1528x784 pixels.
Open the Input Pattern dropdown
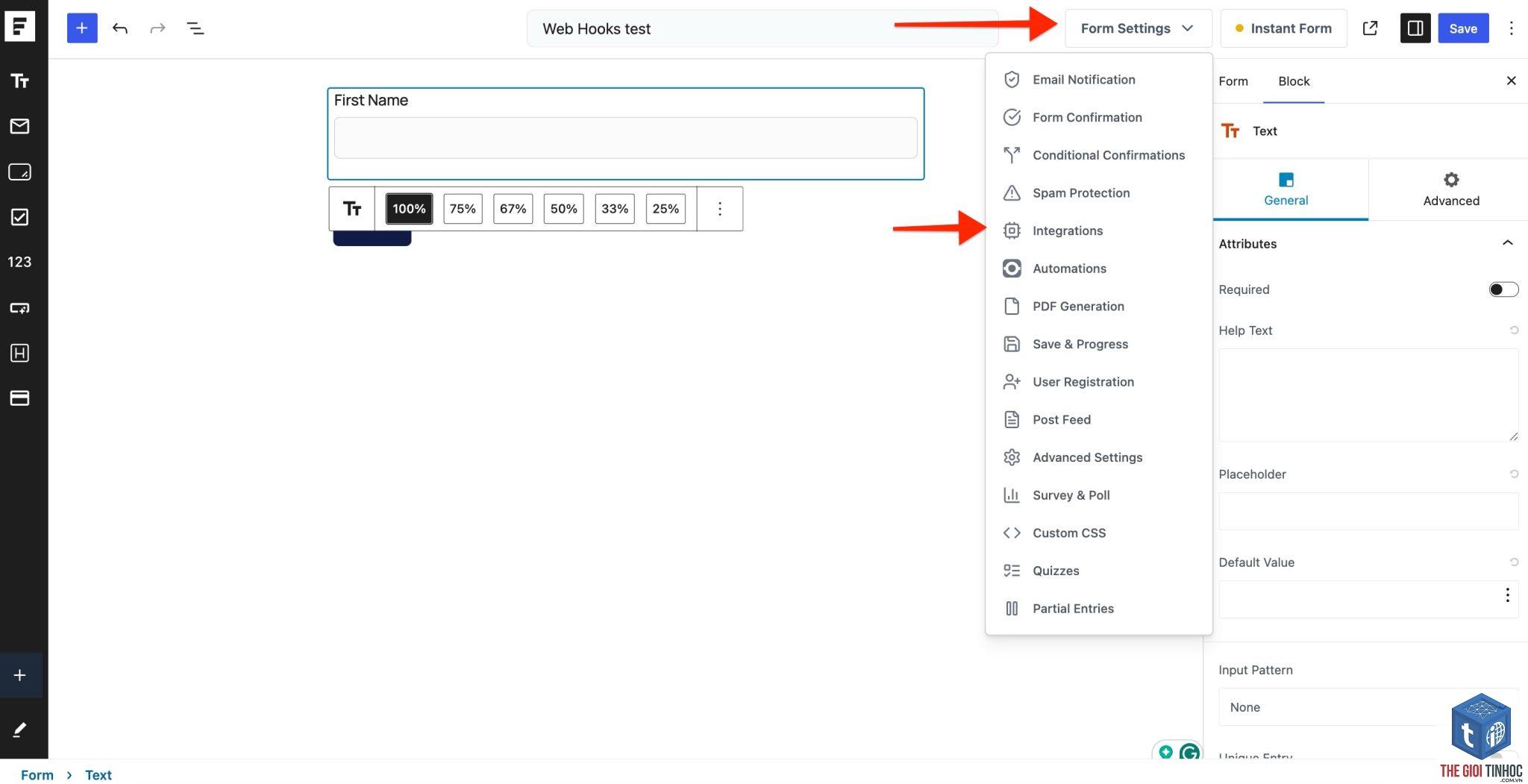click(x=1368, y=707)
